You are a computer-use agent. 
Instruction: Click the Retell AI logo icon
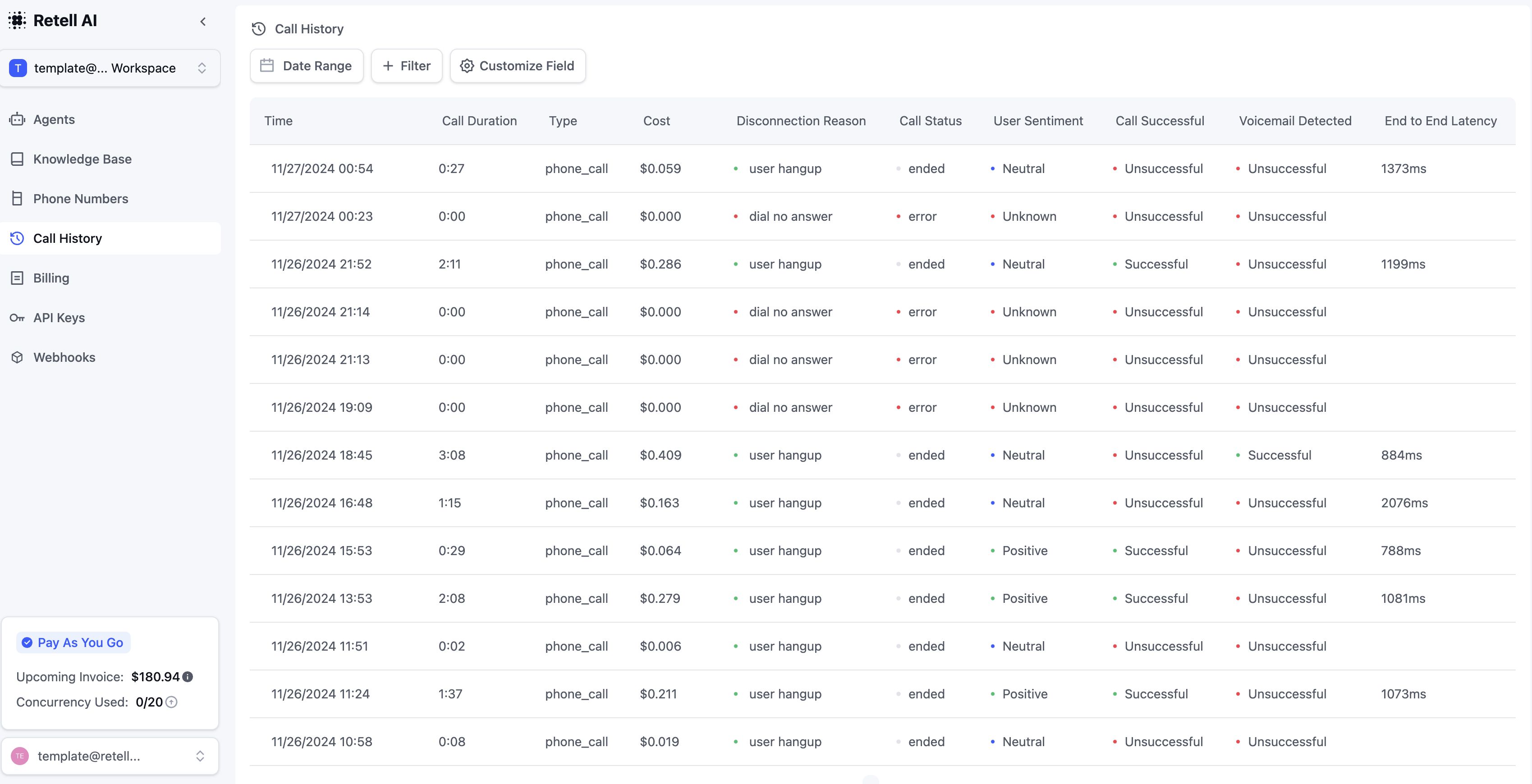17,20
